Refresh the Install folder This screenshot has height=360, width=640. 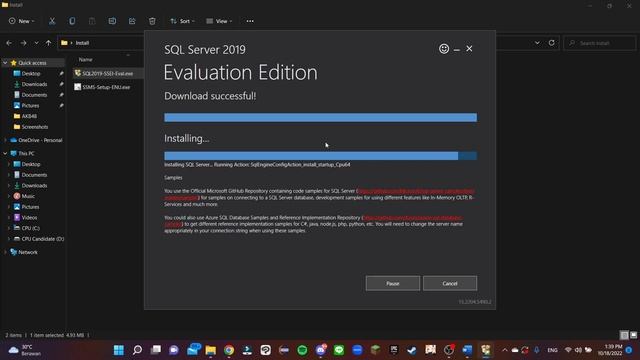click(551, 43)
